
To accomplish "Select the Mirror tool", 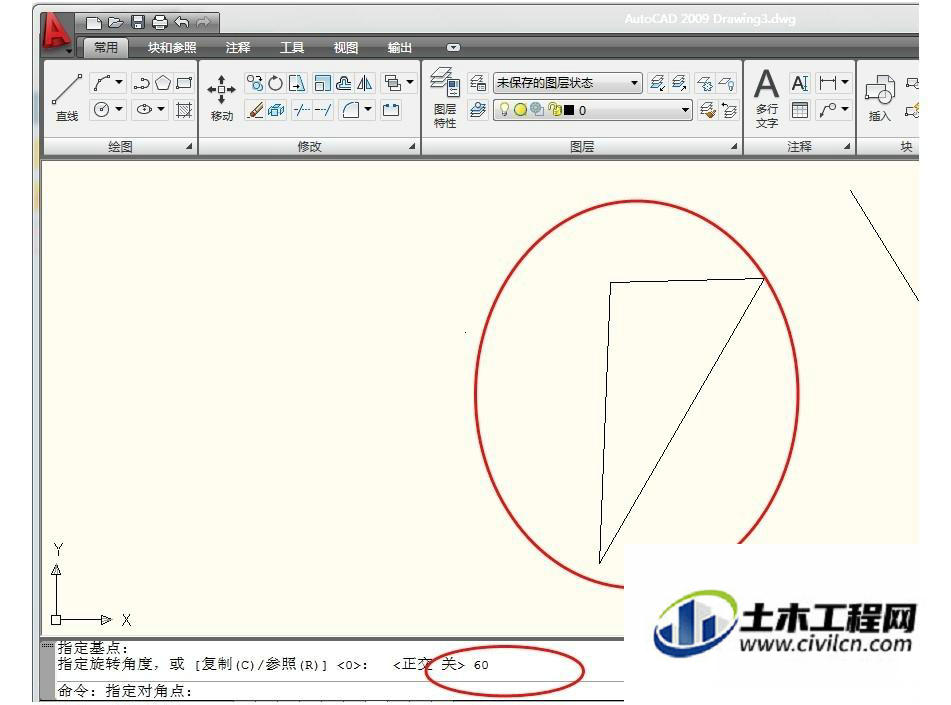I will pyautogui.click(x=365, y=83).
